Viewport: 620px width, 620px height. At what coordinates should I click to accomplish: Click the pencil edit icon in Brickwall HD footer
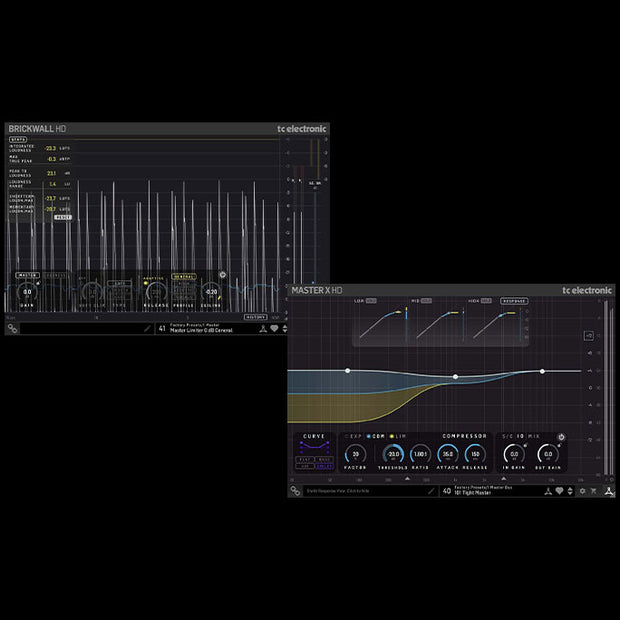point(147,328)
